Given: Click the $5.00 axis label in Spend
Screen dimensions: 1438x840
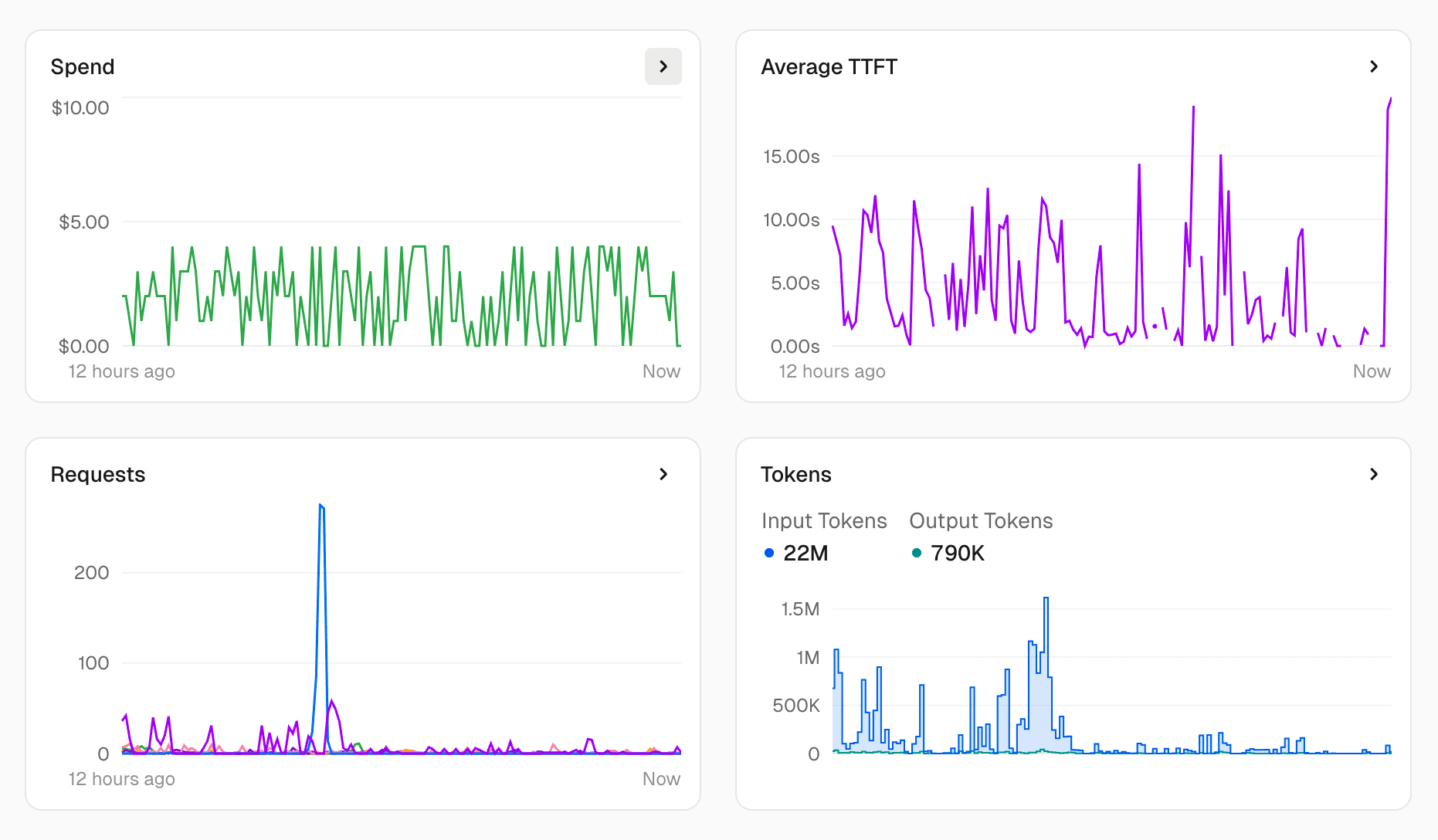Looking at the screenshot, I should 84,222.
